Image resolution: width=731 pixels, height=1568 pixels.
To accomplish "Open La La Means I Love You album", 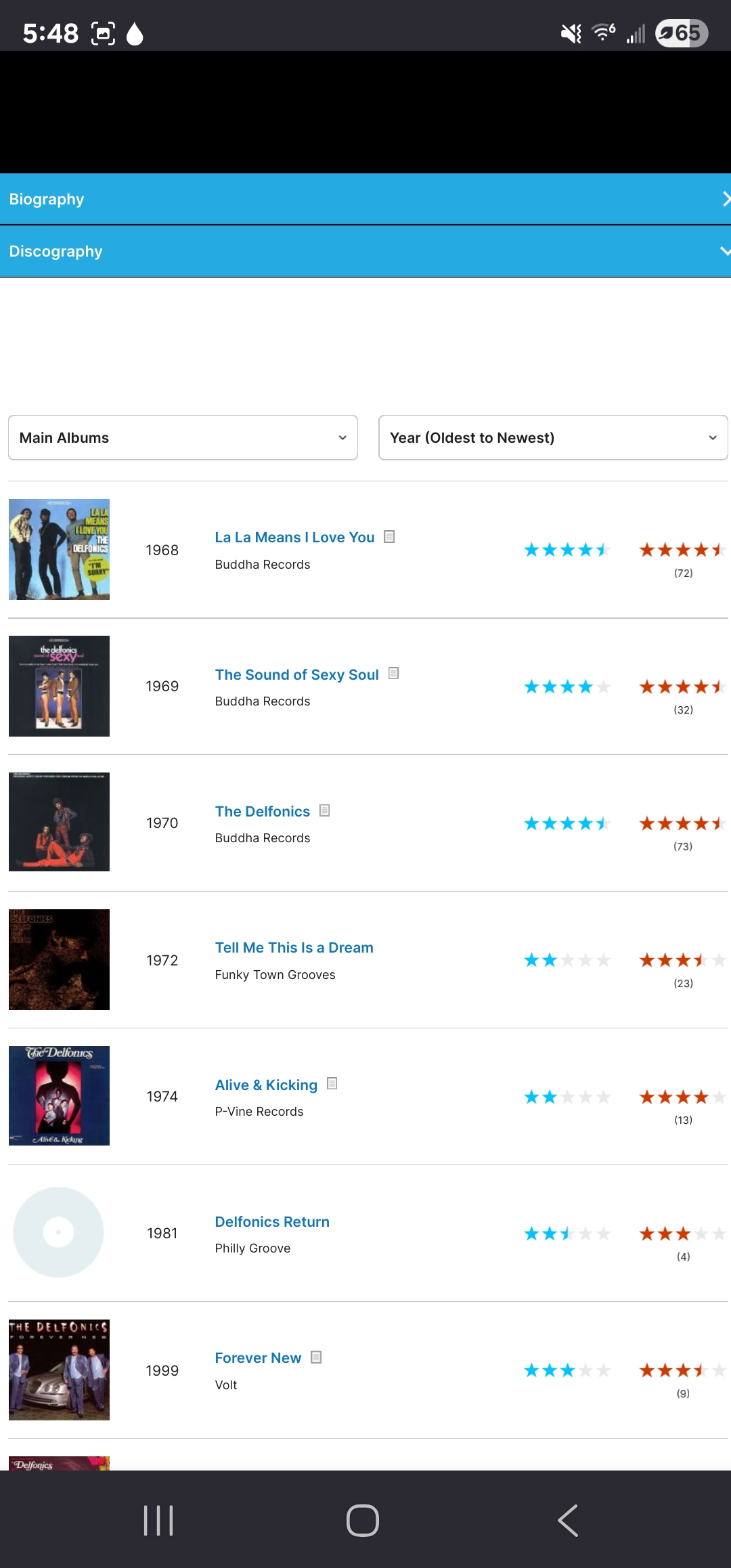I will point(294,538).
